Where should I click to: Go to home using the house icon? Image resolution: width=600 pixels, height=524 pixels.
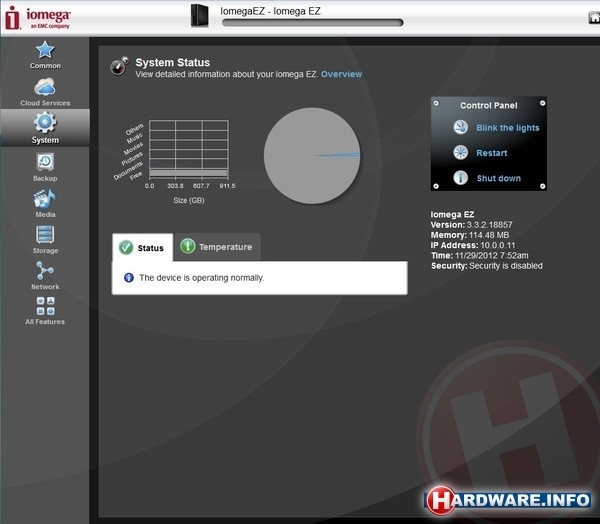[594, 18]
